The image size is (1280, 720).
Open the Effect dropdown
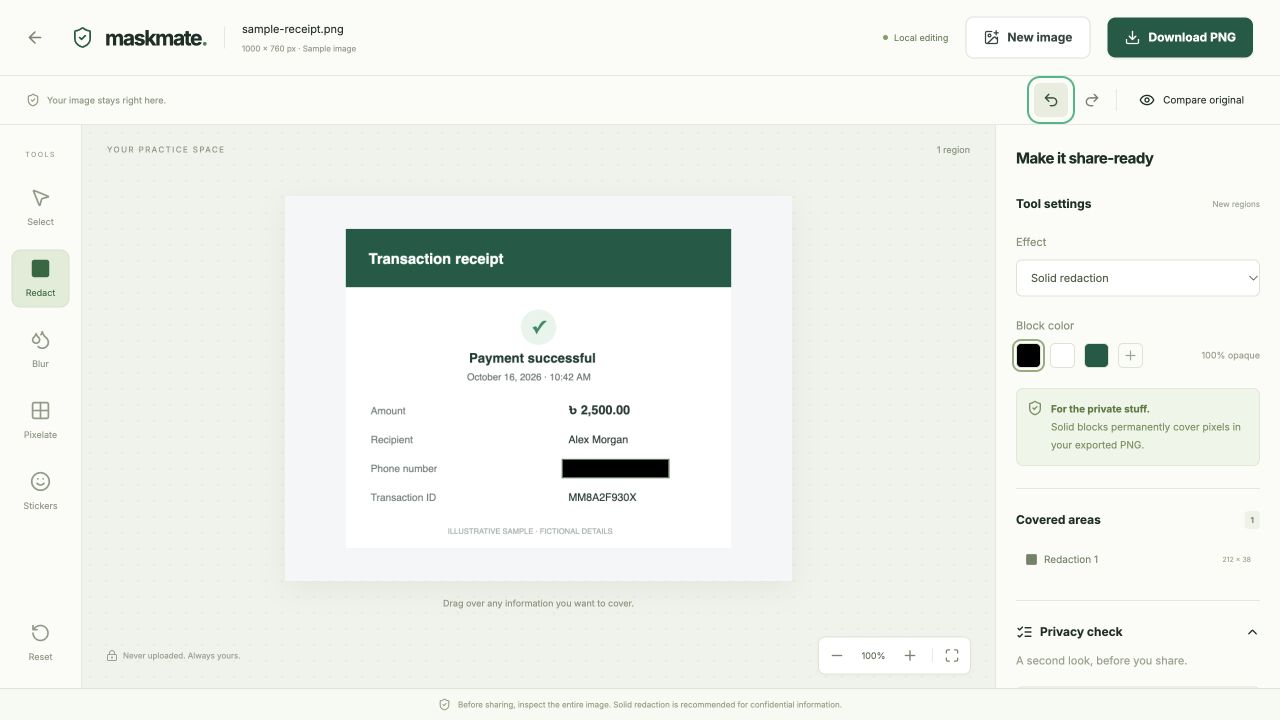click(x=1138, y=278)
